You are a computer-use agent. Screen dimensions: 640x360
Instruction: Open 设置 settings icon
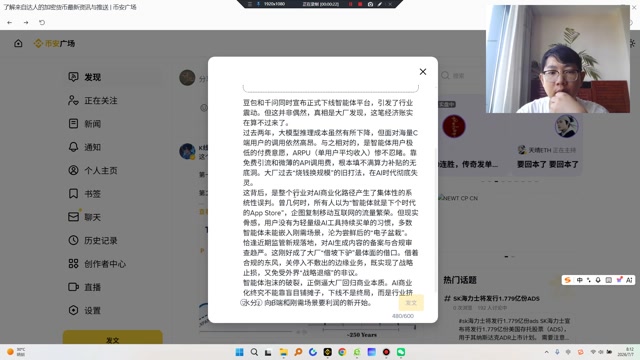73,310
